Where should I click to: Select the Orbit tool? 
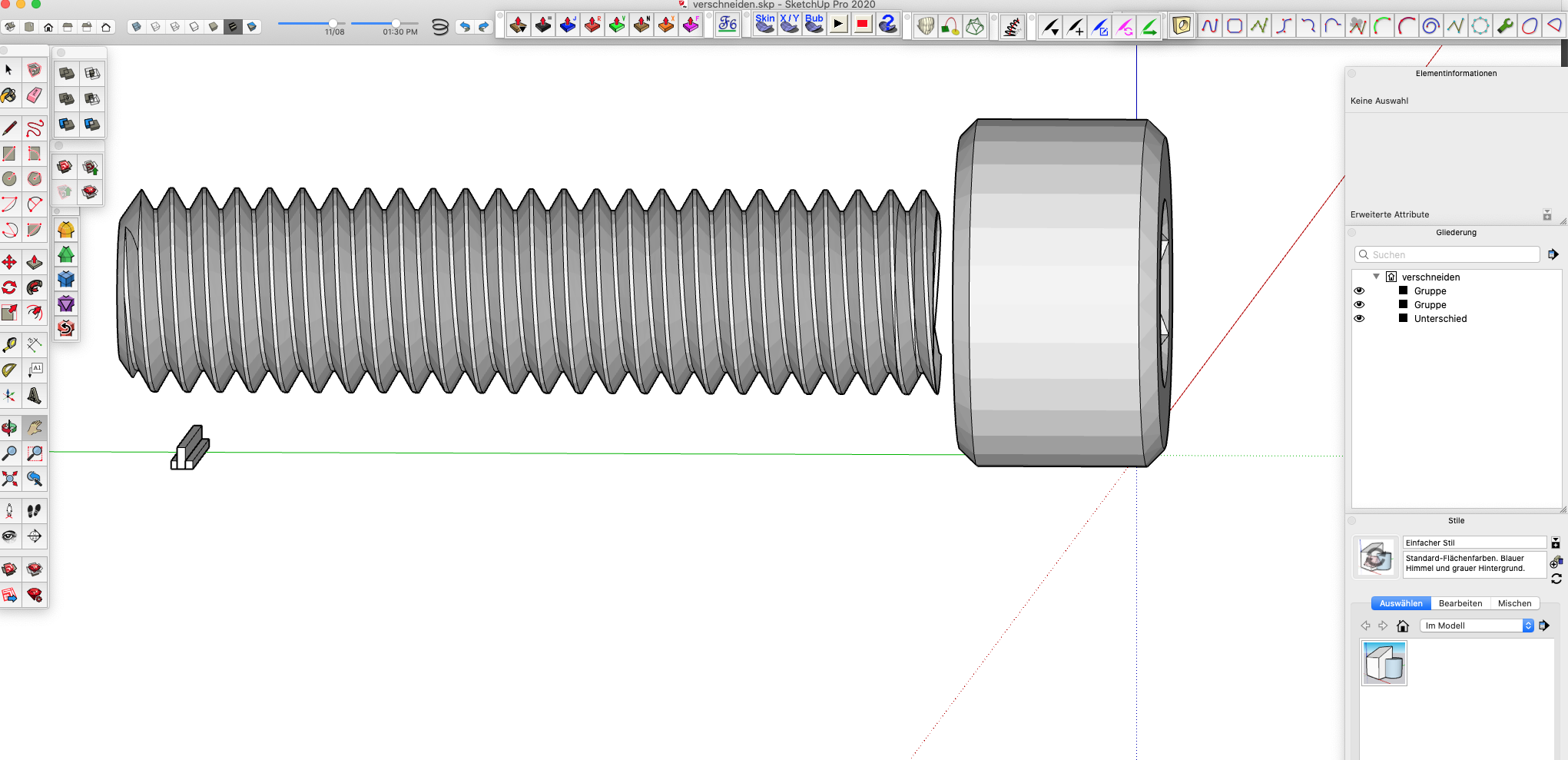click(9, 427)
